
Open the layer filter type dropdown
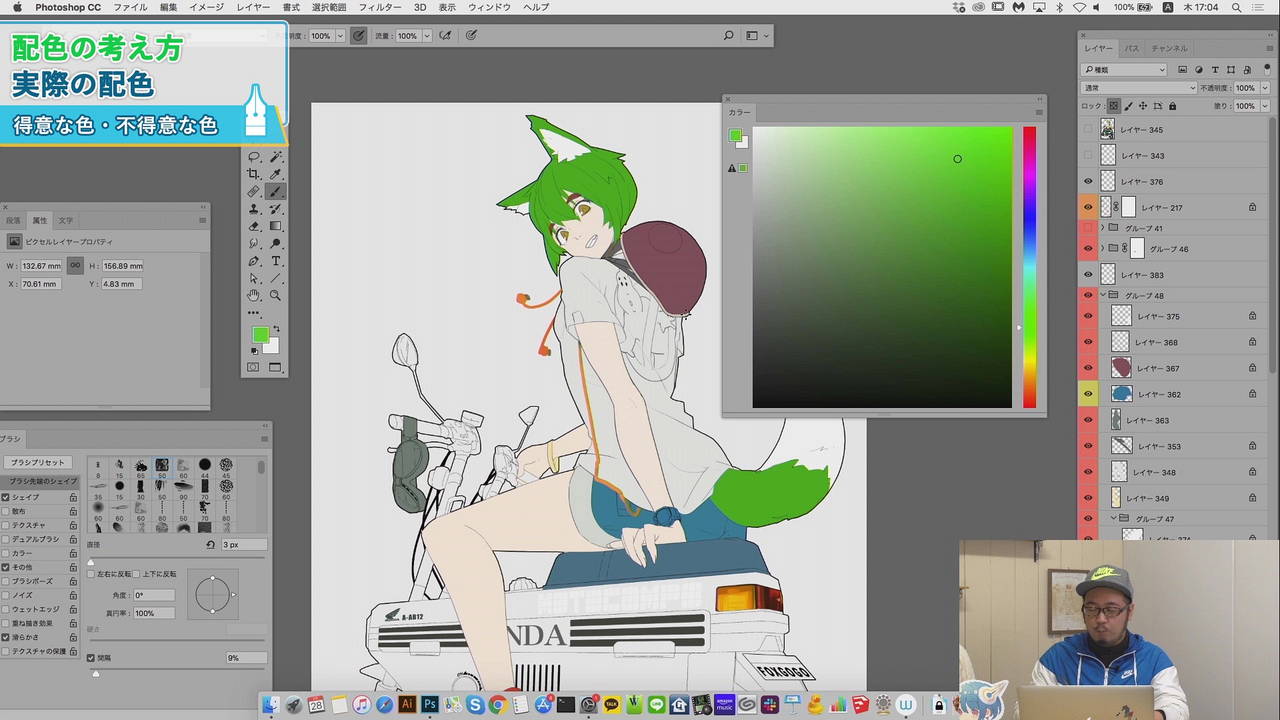tap(1125, 70)
